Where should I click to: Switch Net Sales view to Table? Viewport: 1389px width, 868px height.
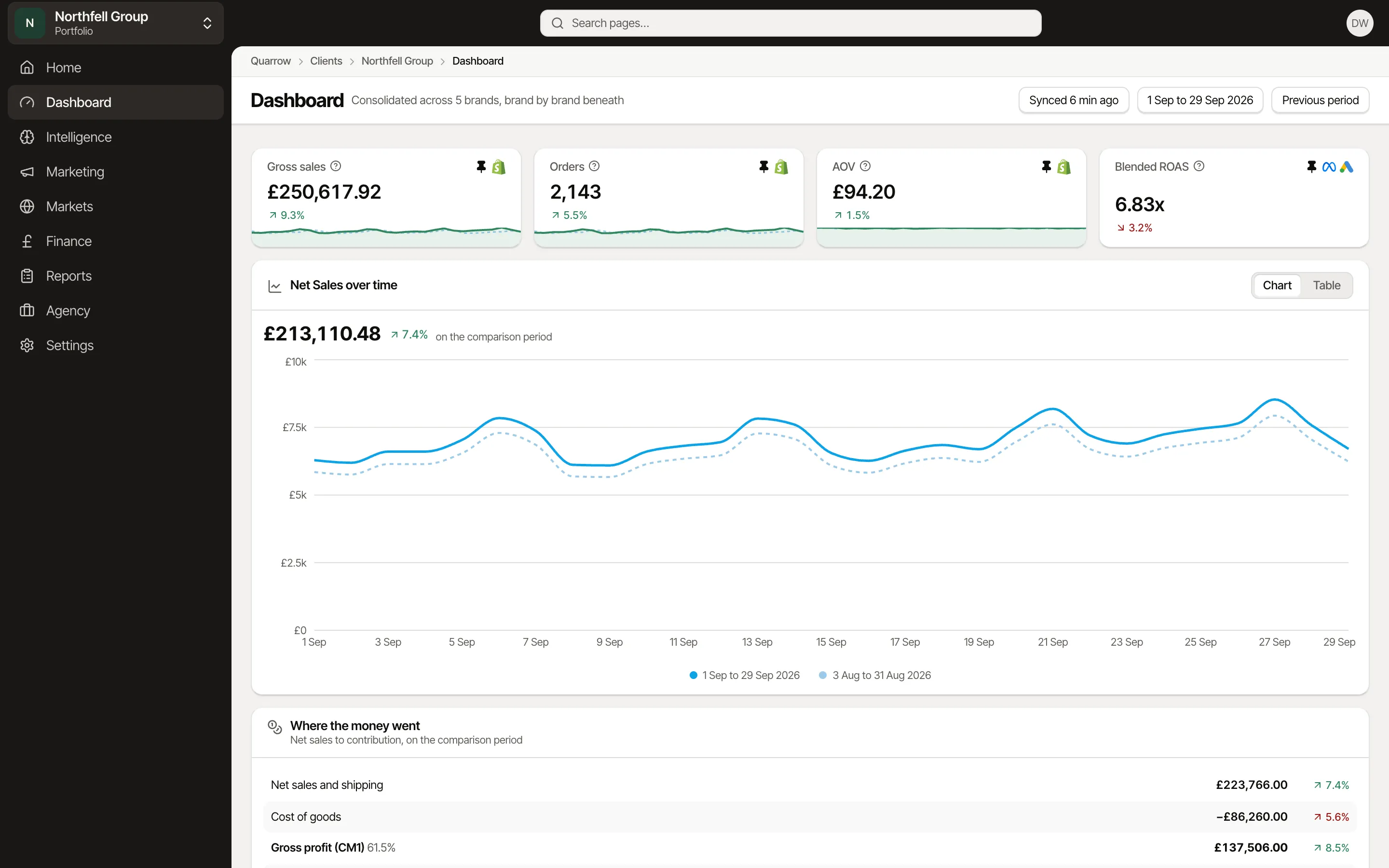point(1326,285)
